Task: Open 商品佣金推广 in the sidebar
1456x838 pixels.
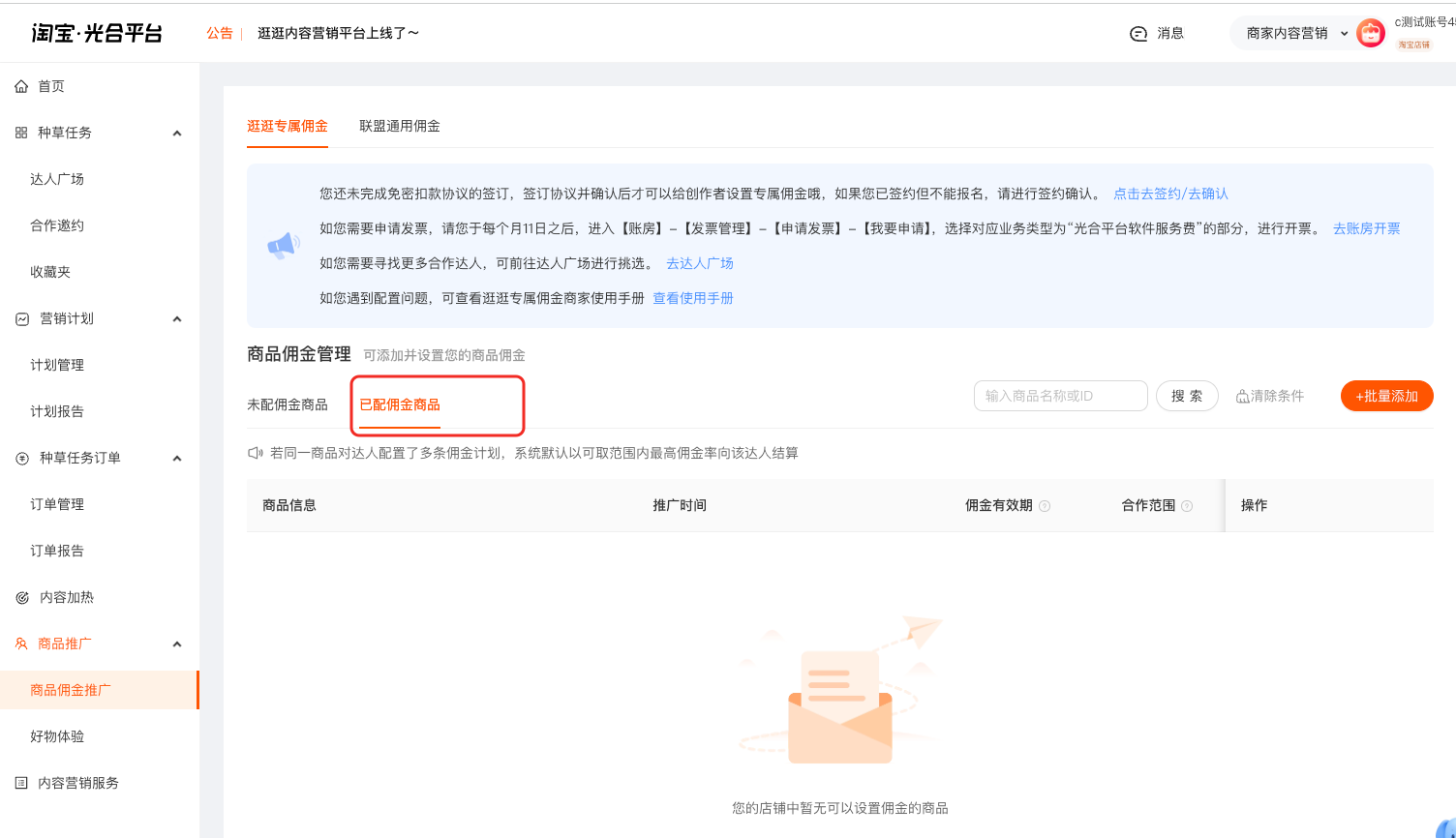Action: point(100,690)
